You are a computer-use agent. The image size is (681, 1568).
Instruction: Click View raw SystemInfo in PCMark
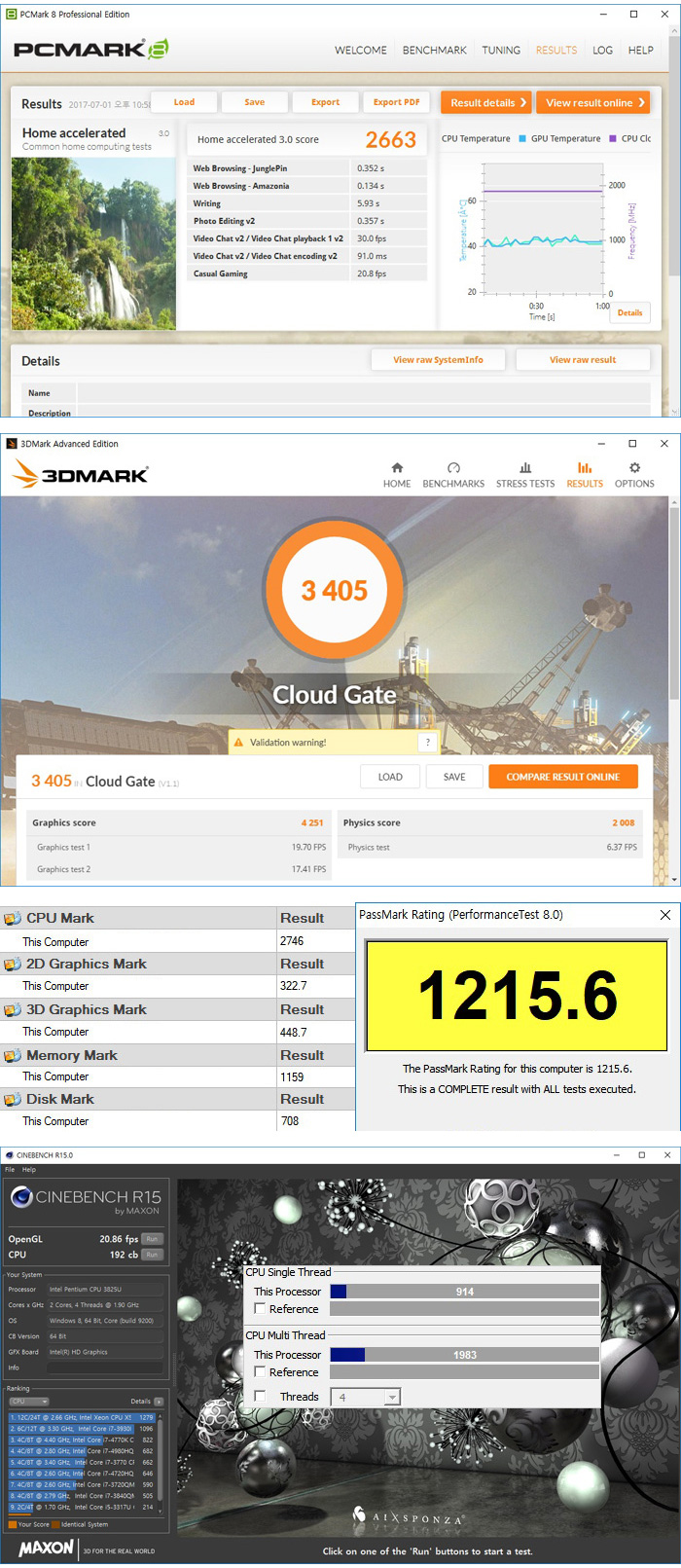(x=438, y=360)
